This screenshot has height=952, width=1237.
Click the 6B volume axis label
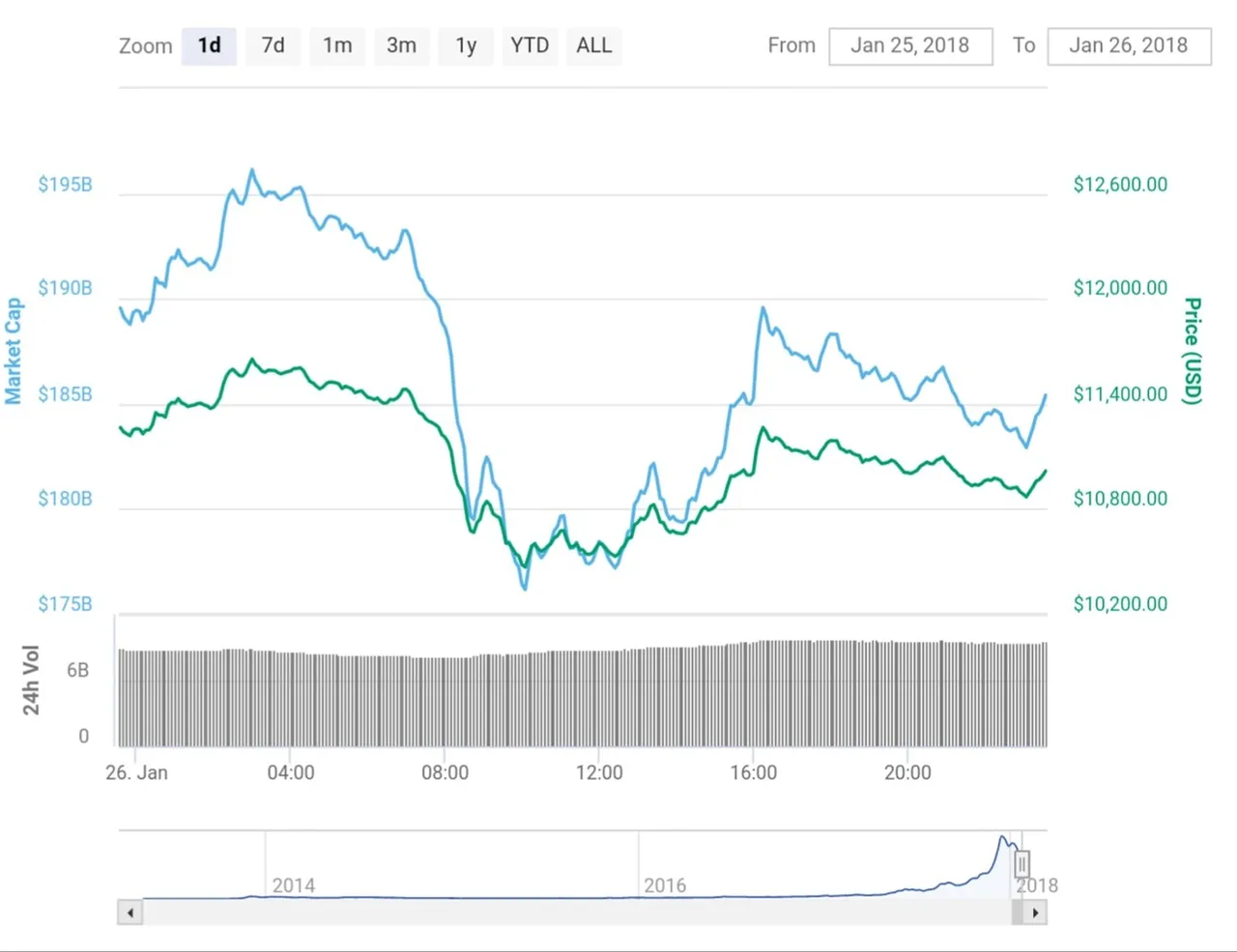pos(77,670)
